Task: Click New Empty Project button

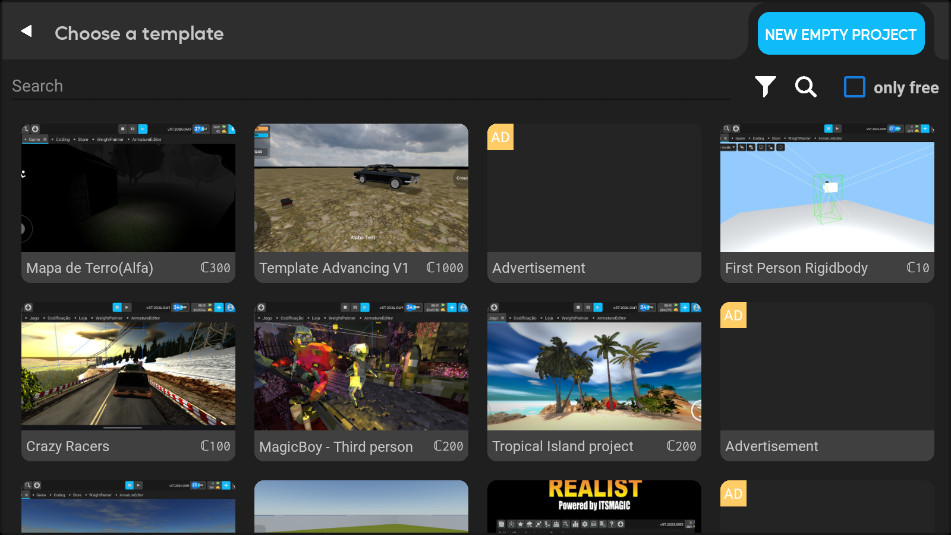Action: click(x=840, y=34)
